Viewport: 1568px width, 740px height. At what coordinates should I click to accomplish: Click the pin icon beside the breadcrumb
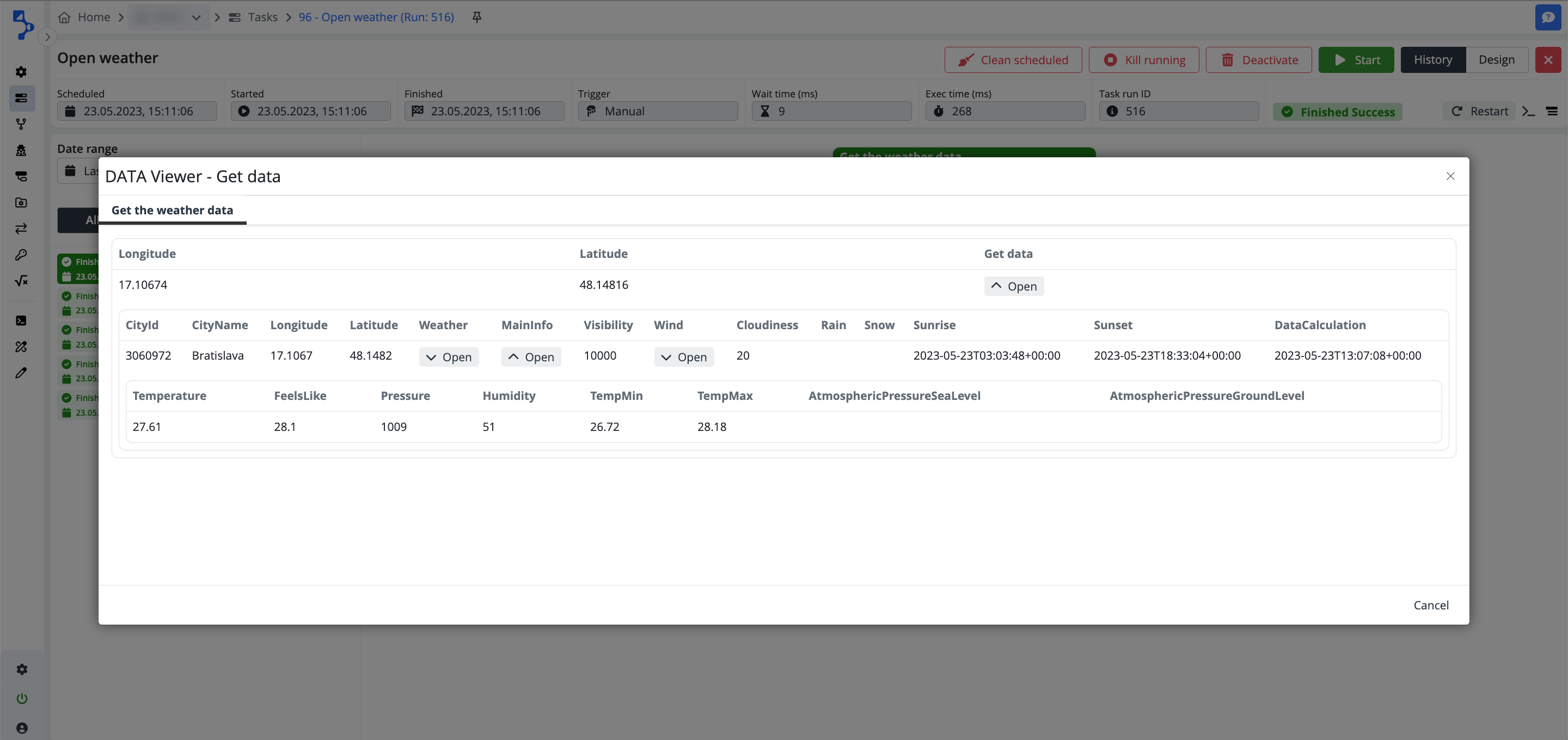pos(476,17)
